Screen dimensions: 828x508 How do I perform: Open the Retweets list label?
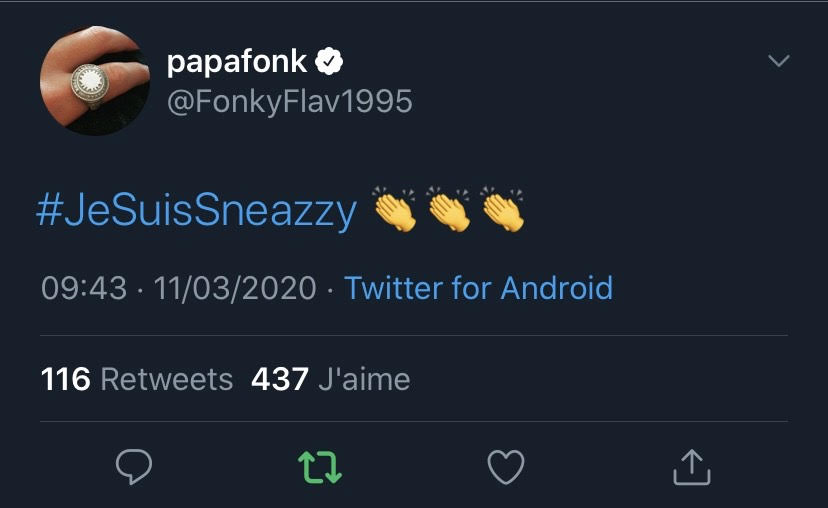pos(166,380)
